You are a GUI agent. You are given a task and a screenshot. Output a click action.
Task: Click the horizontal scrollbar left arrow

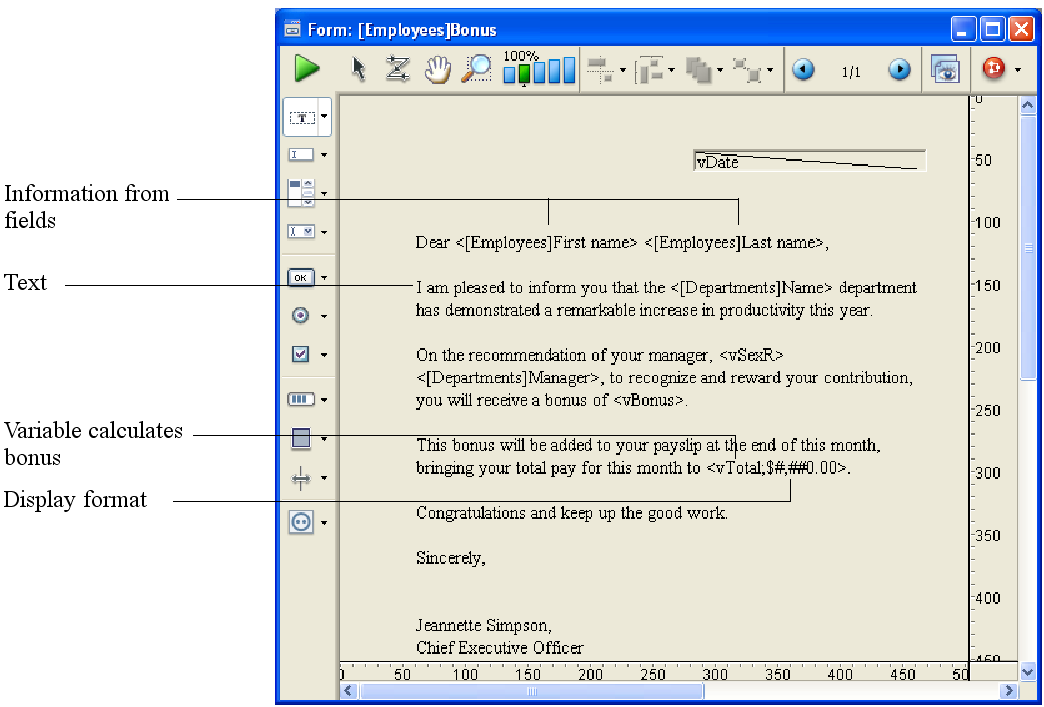[x=349, y=690]
